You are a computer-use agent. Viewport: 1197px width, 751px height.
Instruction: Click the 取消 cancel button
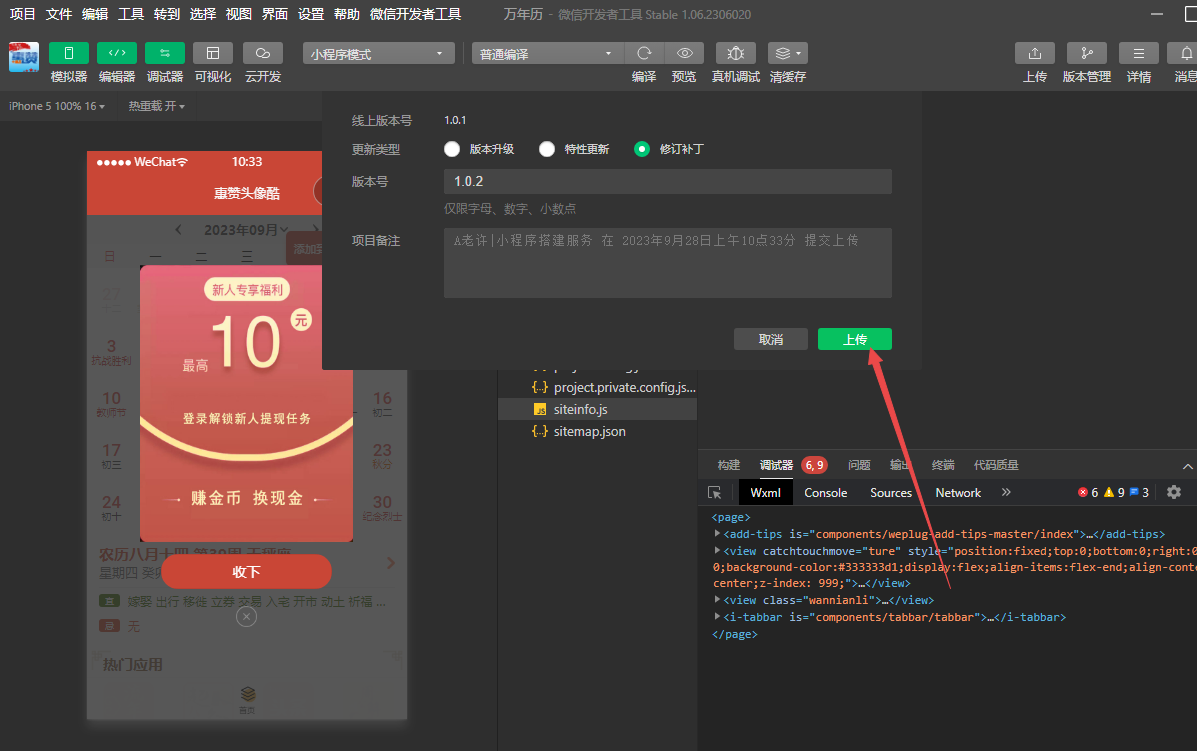click(770, 339)
